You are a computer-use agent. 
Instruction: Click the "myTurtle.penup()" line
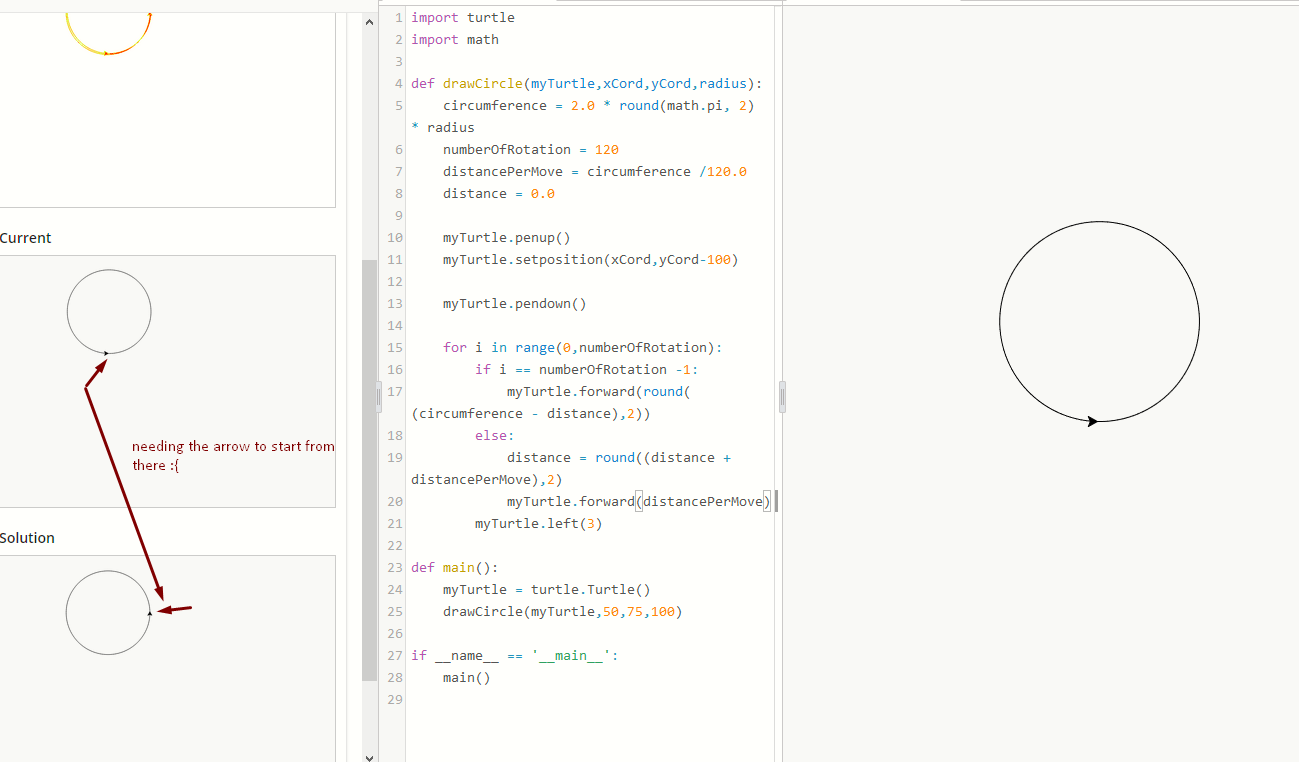pyautogui.click(x=507, y=238)
